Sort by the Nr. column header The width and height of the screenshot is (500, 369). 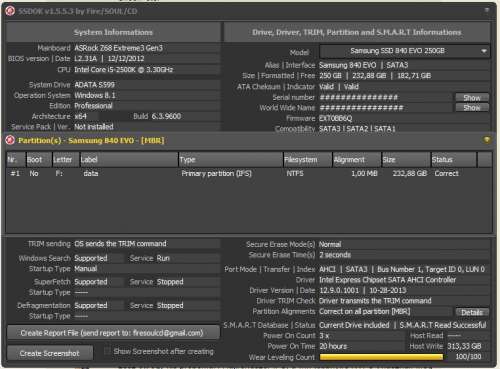[16, 160]
